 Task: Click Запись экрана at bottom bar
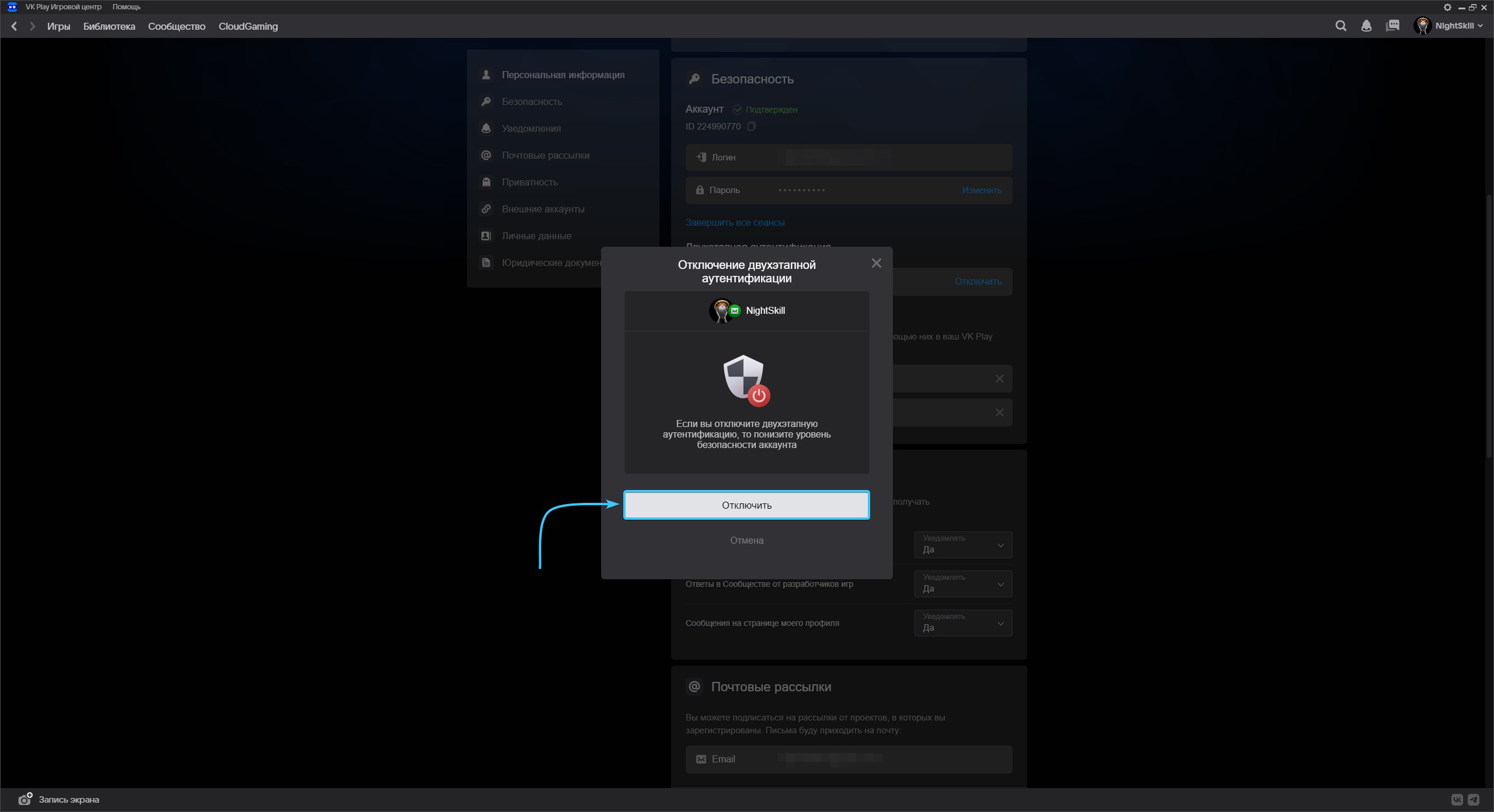pyautogui.click(x=69, y=800)
